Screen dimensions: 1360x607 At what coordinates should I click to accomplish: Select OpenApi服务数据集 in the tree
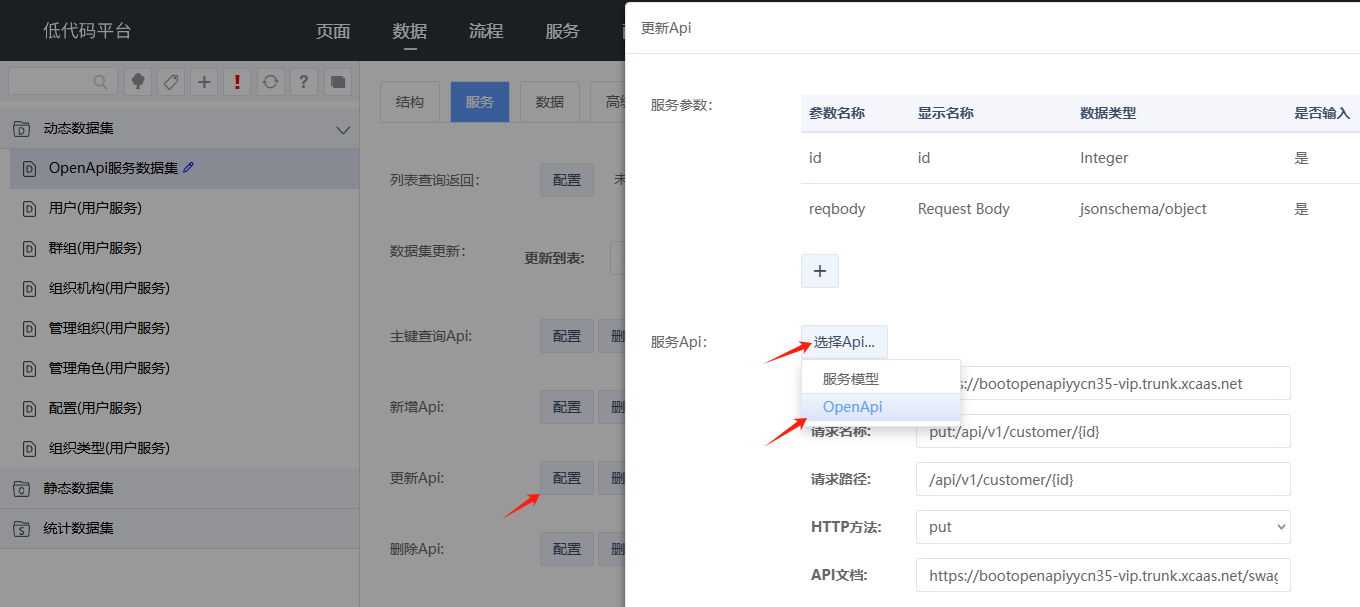(x=184, y=168)
